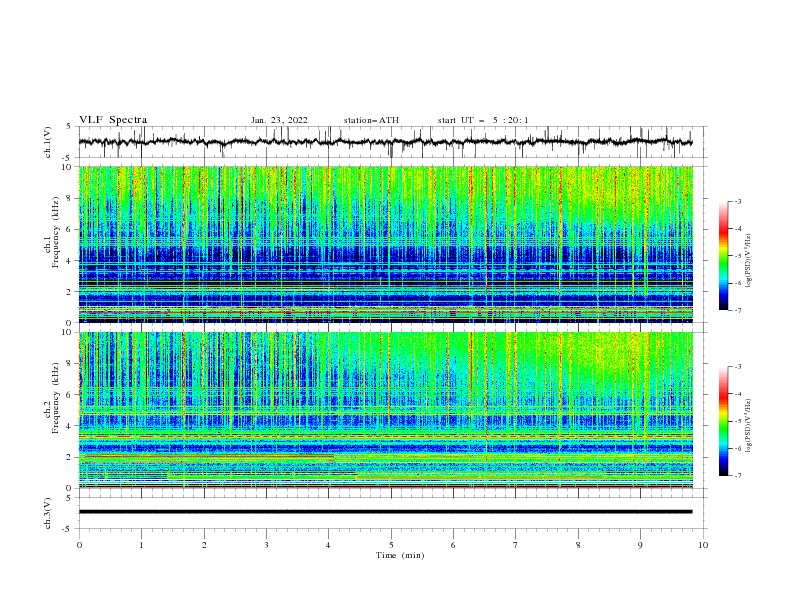Click the "VLF Spectra" plot title
Viewport: 792px width, 612px height.
(113, 120)
